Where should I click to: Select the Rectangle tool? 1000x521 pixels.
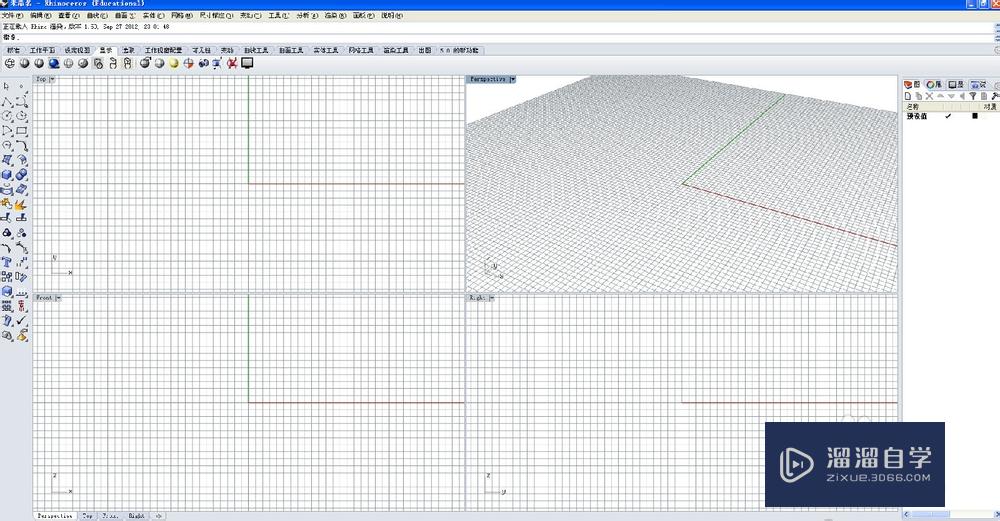click(x=22, y=131)
